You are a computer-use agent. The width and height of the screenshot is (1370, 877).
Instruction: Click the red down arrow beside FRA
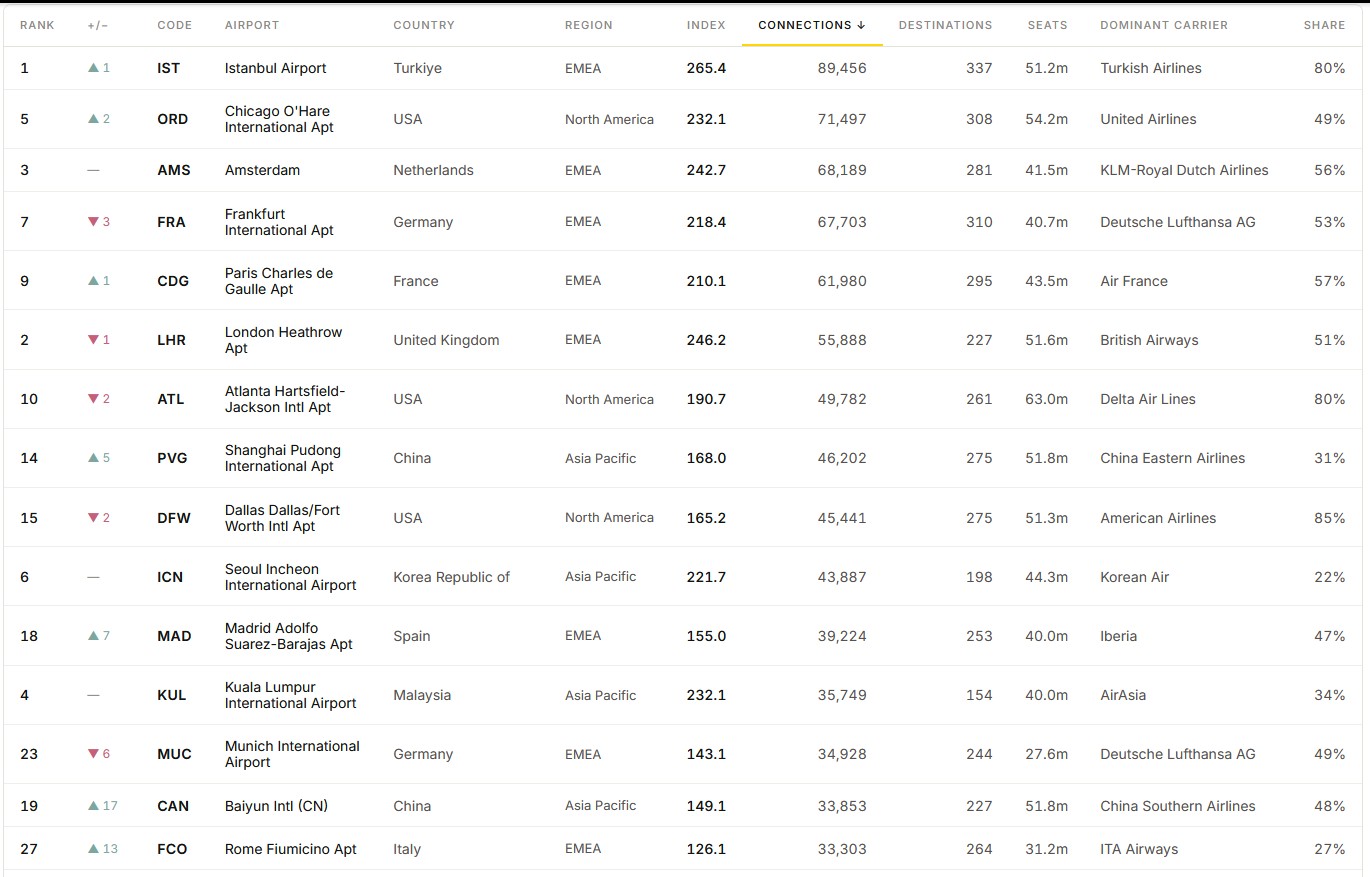(x=93, y=222)
